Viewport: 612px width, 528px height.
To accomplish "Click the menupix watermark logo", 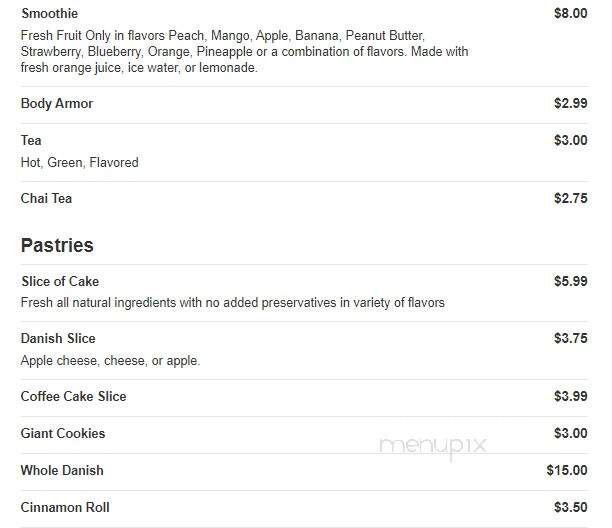I will tap(433, 447).
